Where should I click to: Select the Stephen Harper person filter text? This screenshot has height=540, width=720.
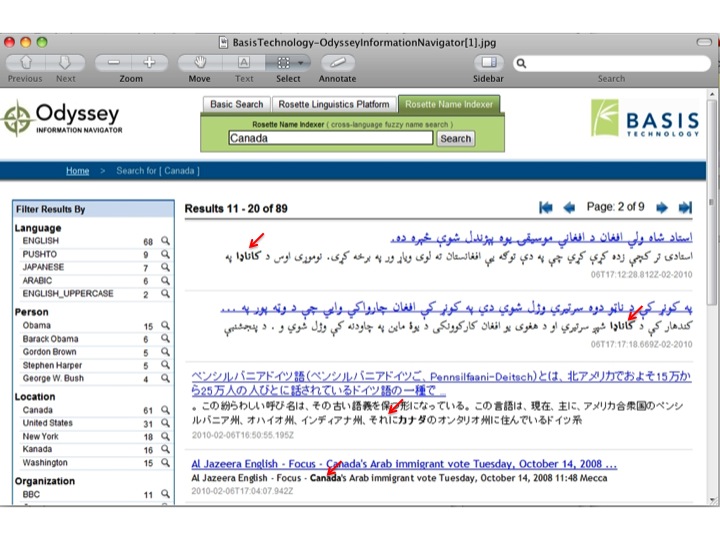(x=52, y=365)
